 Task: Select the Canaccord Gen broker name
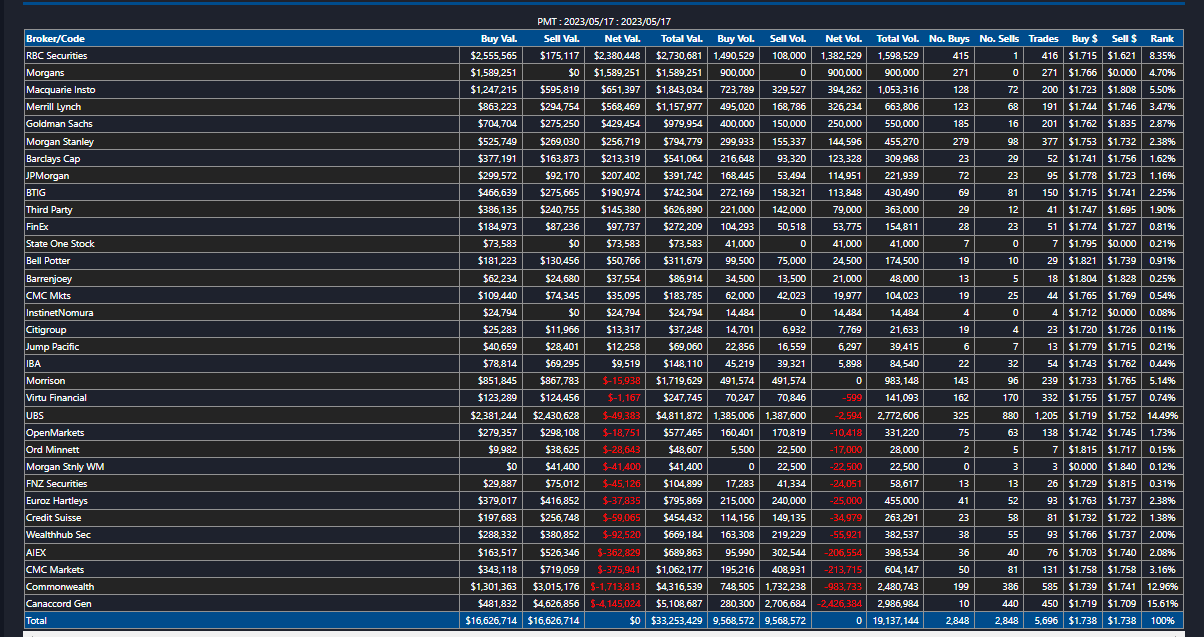(60, 604)
